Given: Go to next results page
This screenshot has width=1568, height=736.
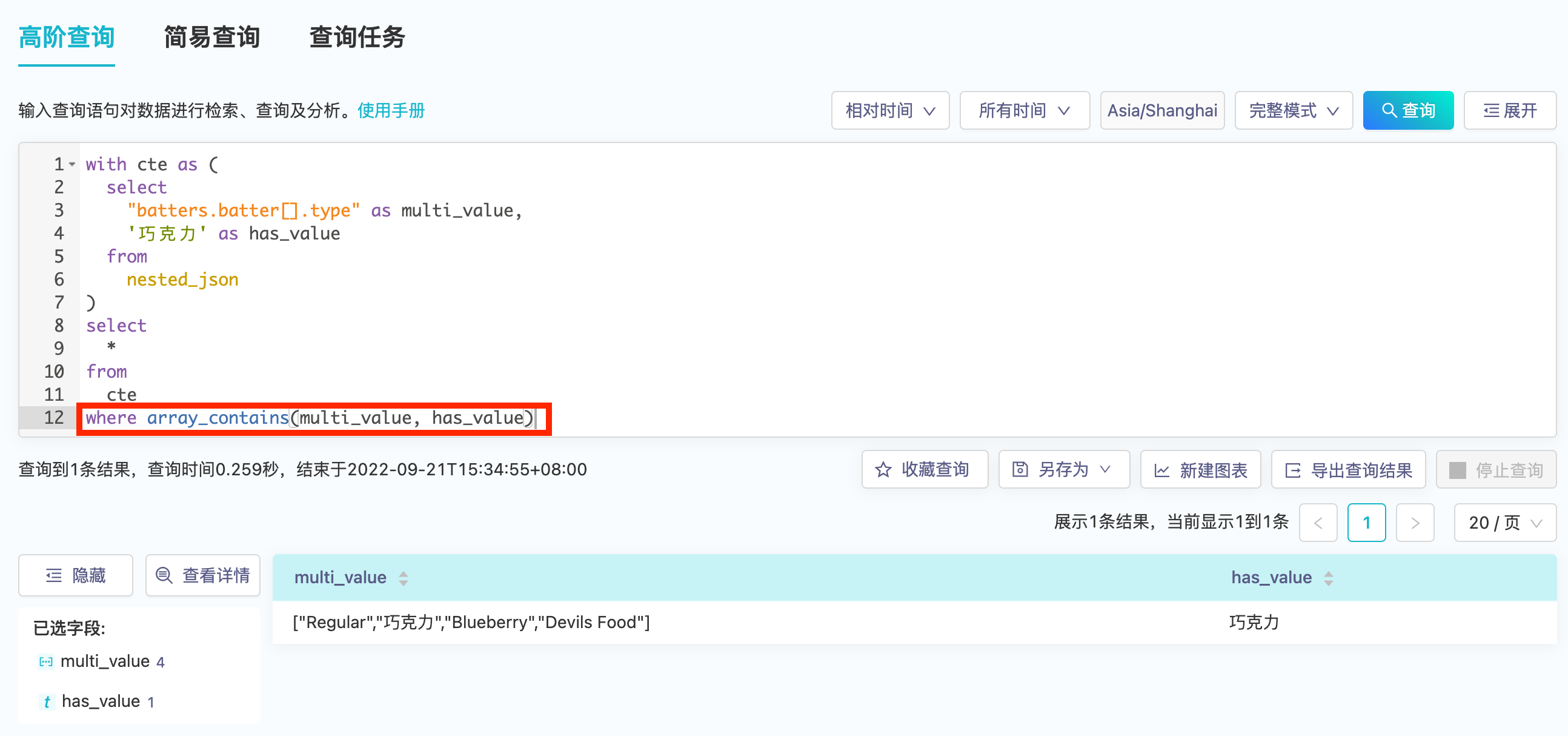Looking at the screenshot, I should (1415, 523).
